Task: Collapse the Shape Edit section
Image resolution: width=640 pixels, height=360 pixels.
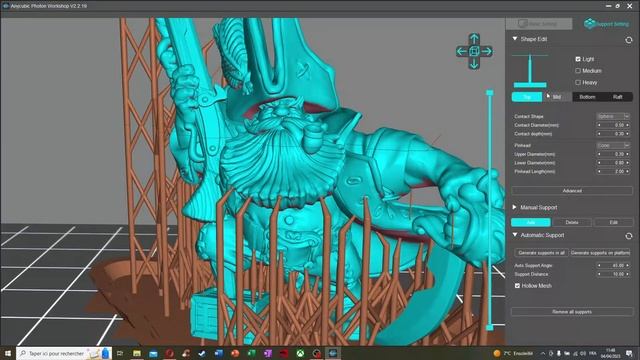Action: [515, 39]
